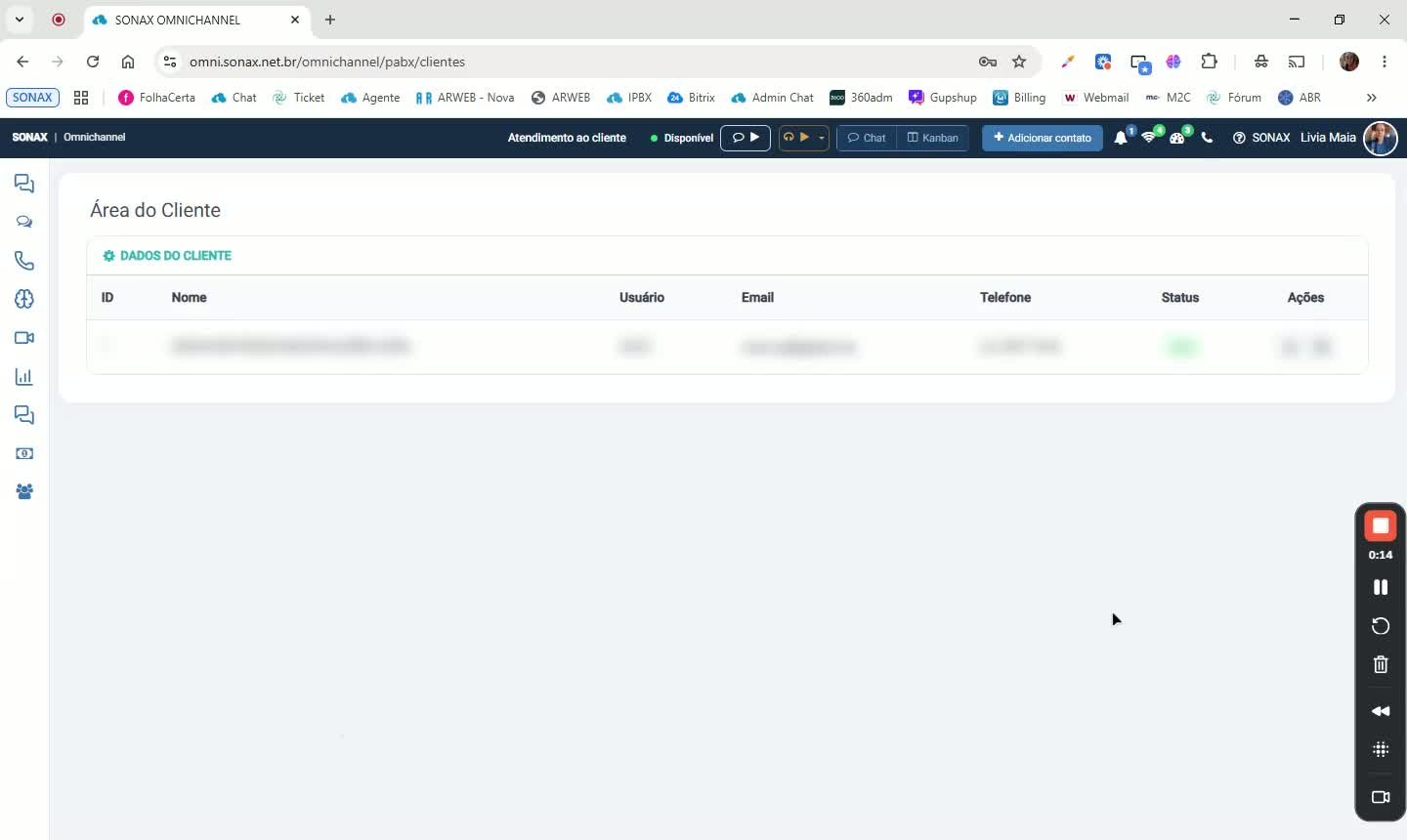Click the Adicionar contato button

1043,138
